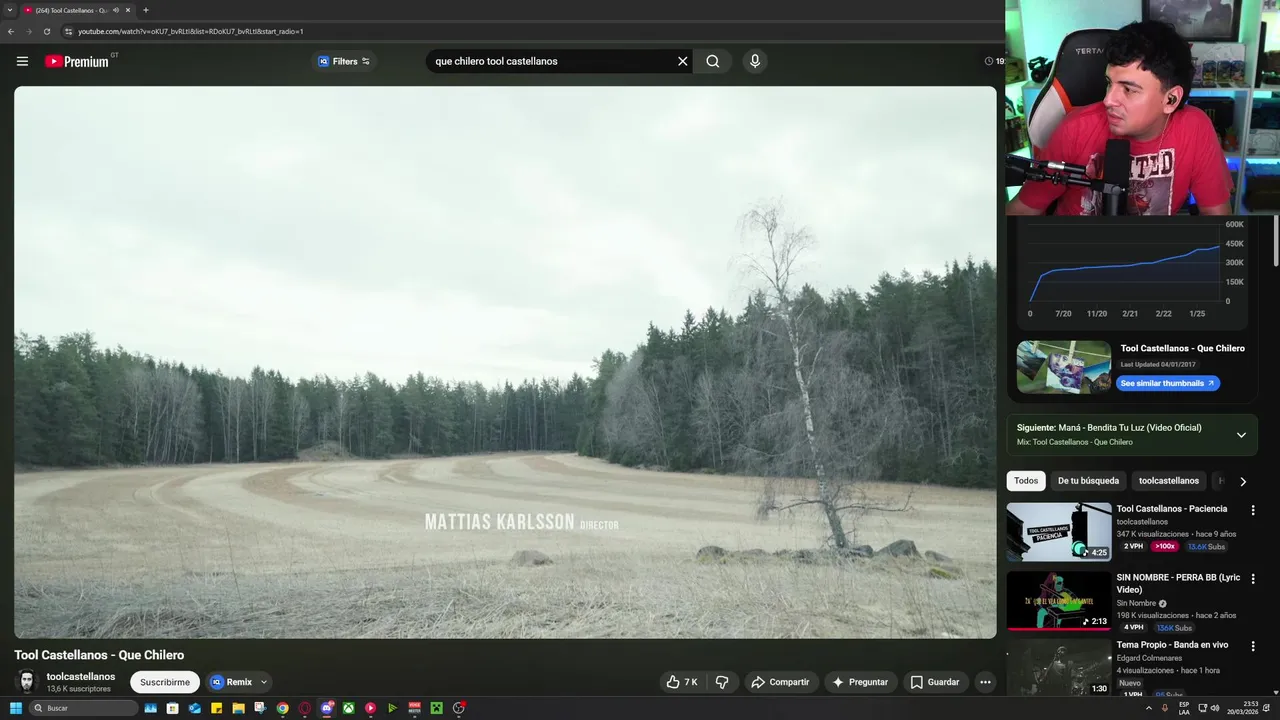Open File Explorer from the taskbar
The image size is (1280, 720).
coord(238,708)
